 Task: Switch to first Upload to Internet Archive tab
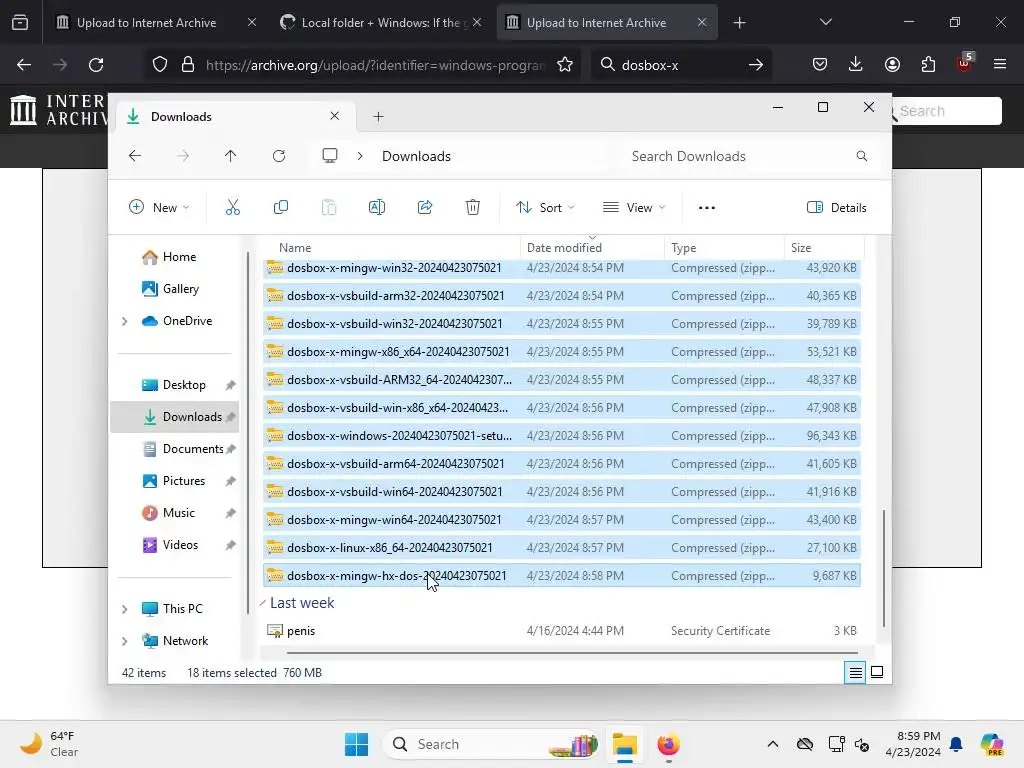[x=146, y=22]
